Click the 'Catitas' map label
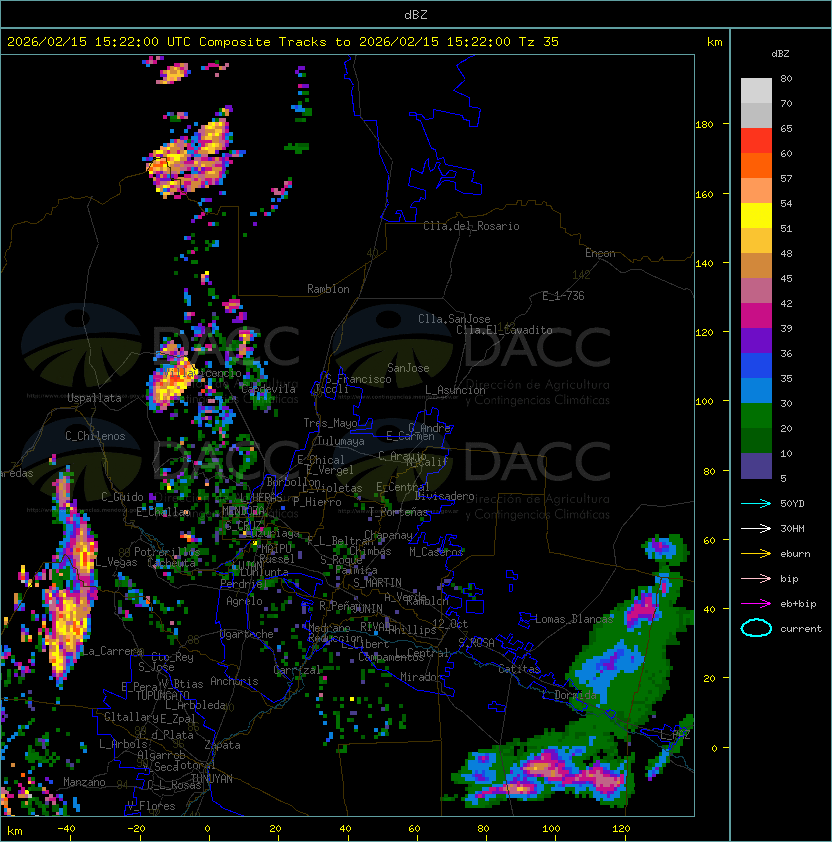Viewport: 832px width, 842px height. click(519, 669)
